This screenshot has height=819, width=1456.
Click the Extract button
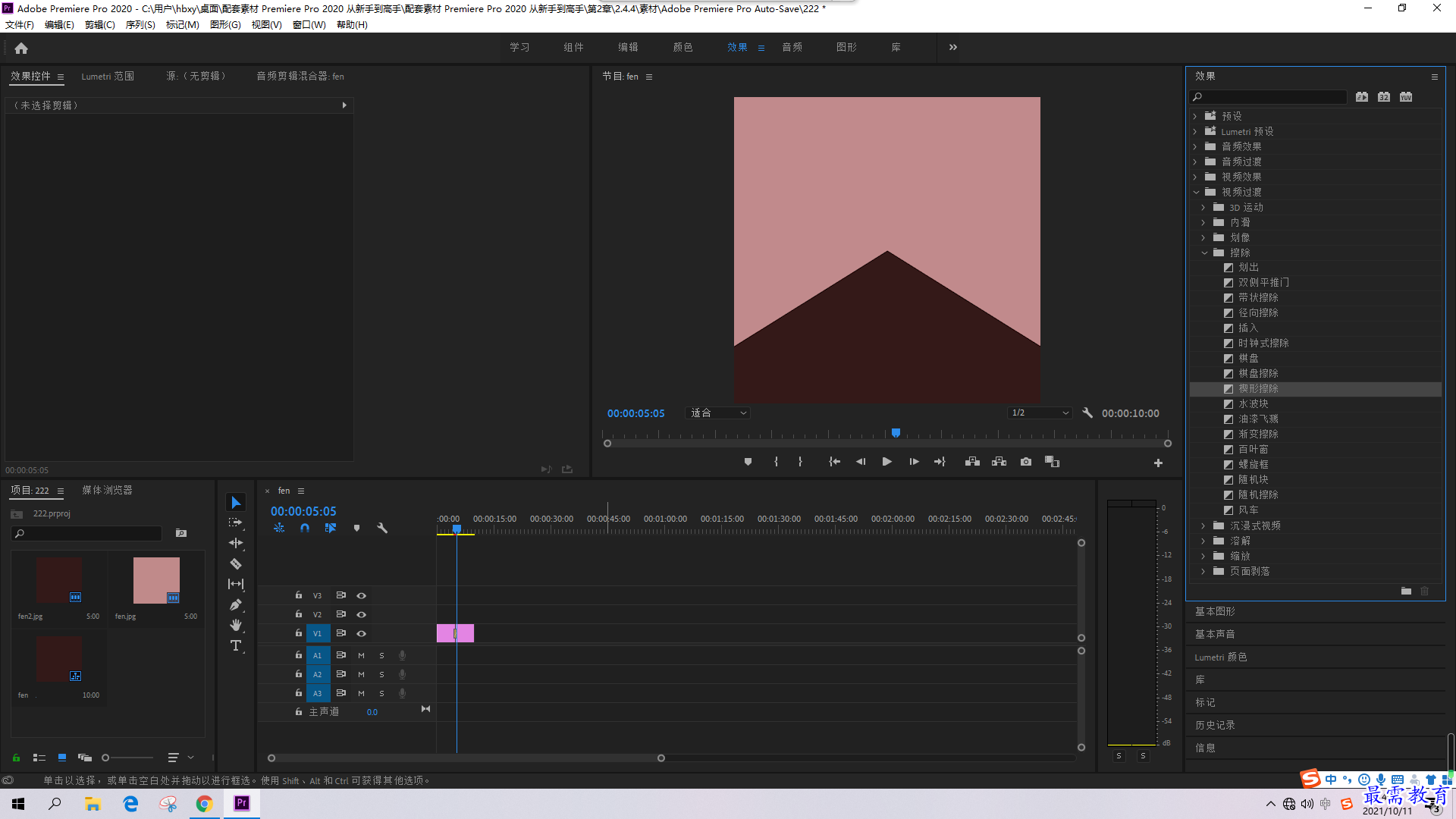pos(999,462)
